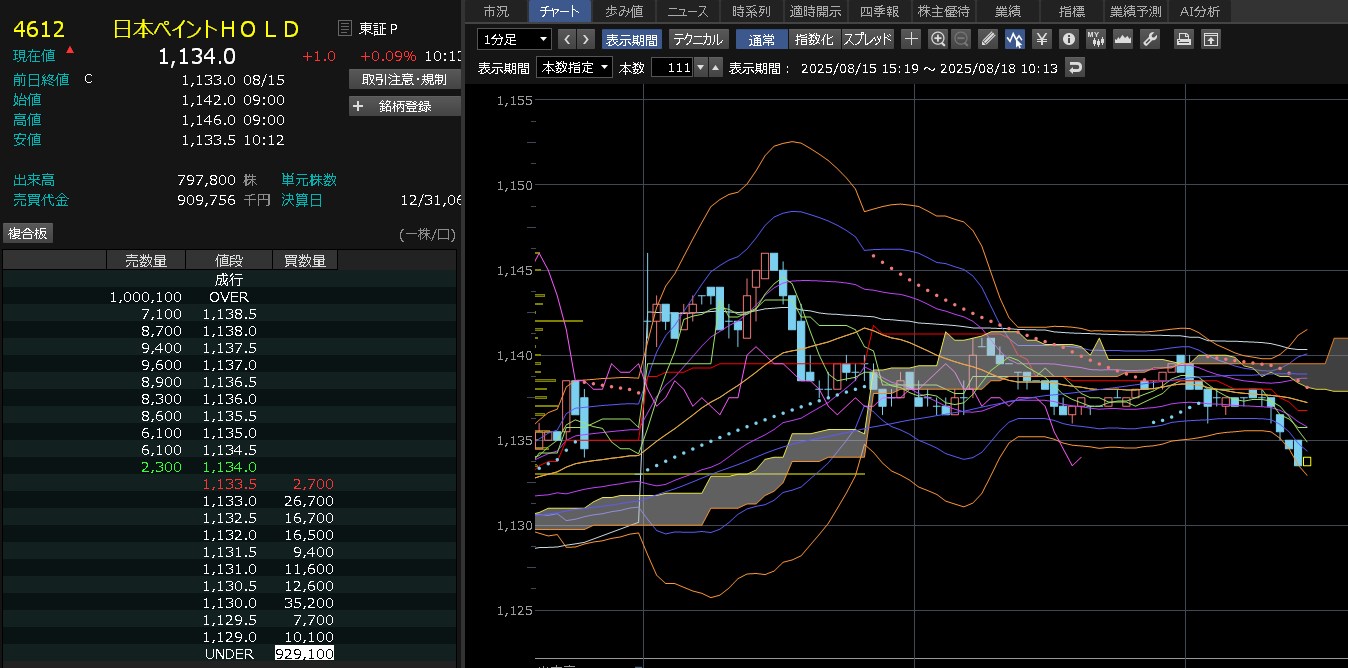Image resolution: width=1348 pixels, height=668 pixels.
Task: Toggle the 表示期間 button
Action: [631, 39]
